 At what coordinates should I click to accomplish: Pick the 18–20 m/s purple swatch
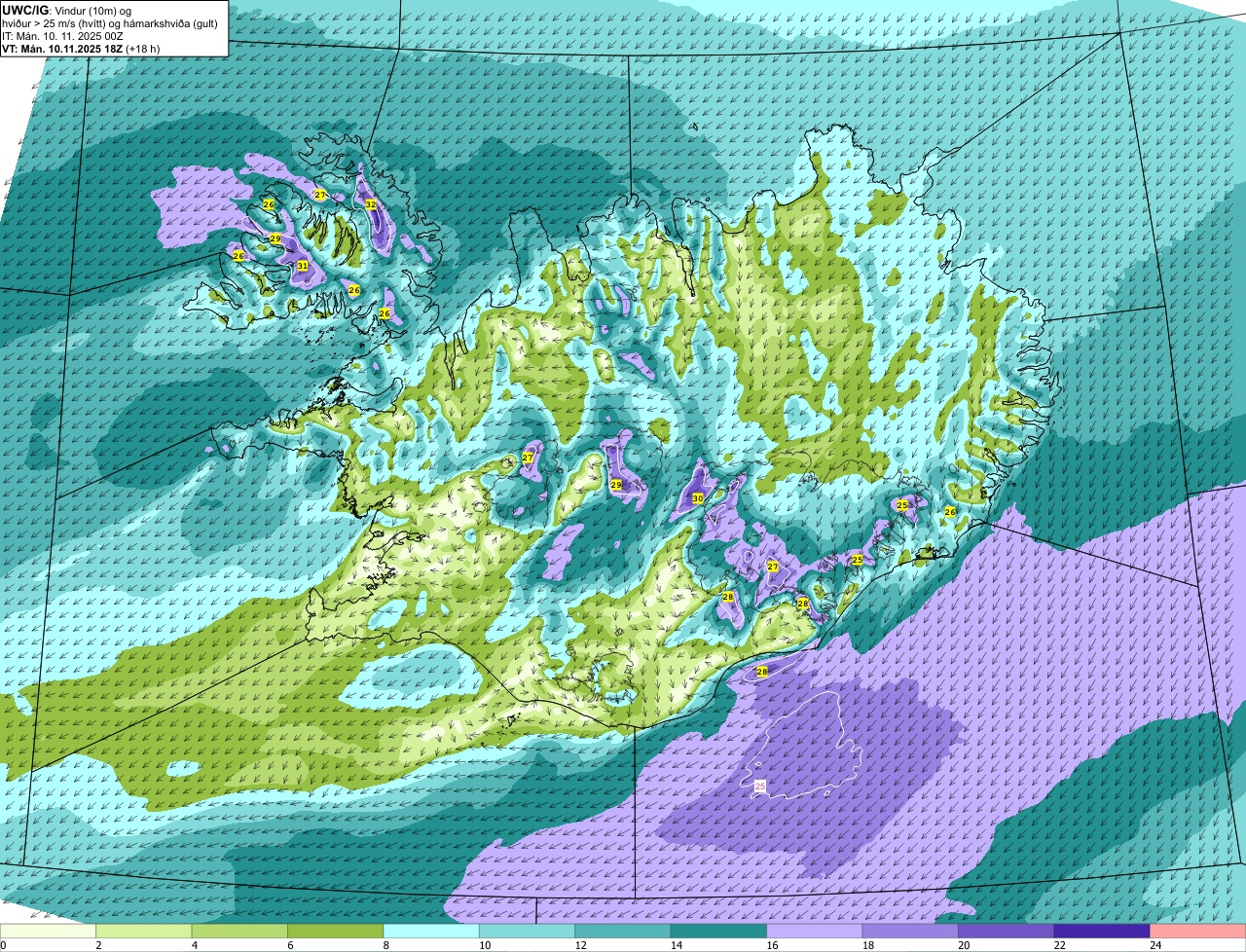[910, 931]
